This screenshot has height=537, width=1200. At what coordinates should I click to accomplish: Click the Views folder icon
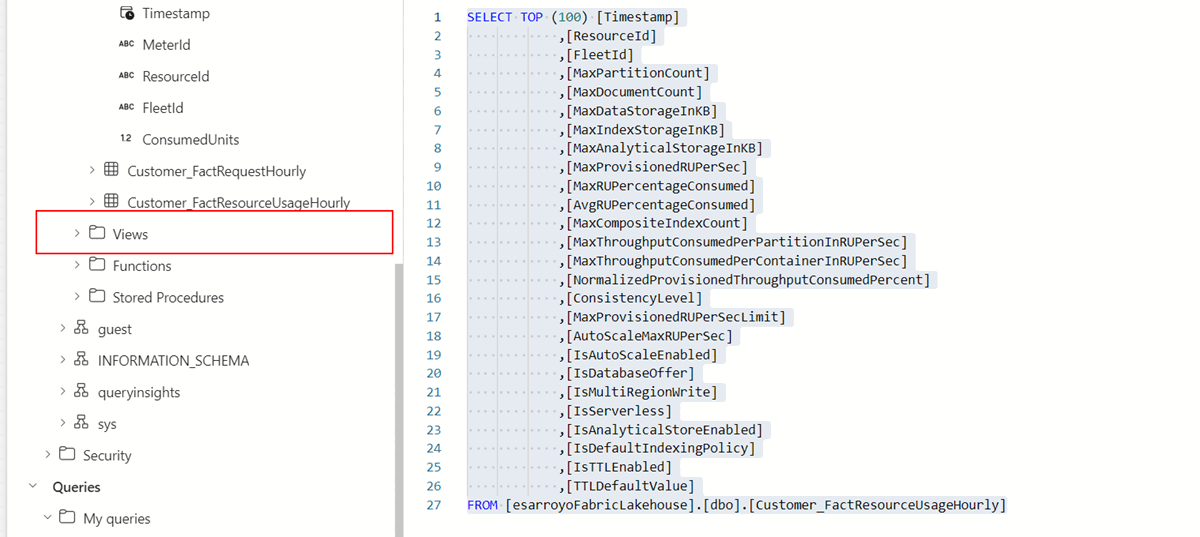[x=96, y=233]
